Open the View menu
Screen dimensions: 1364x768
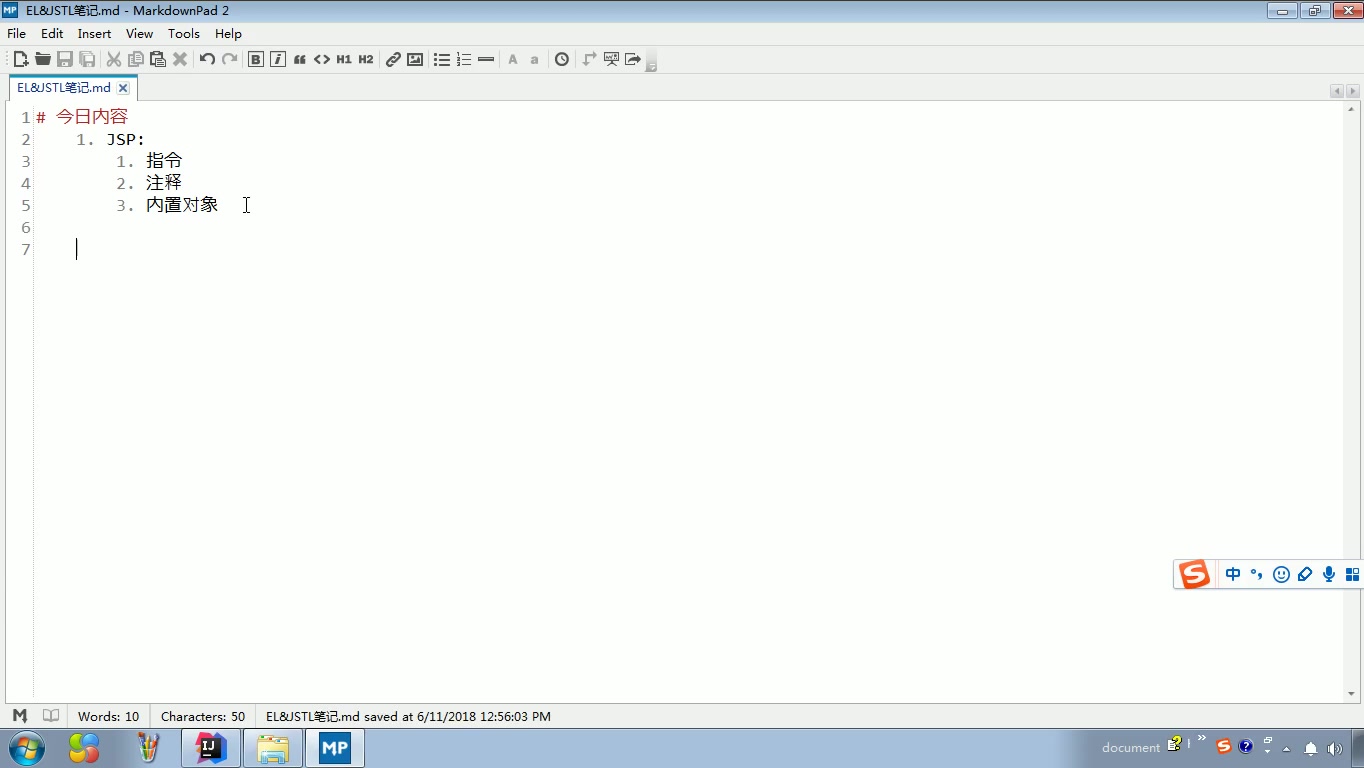coord(139,34)
